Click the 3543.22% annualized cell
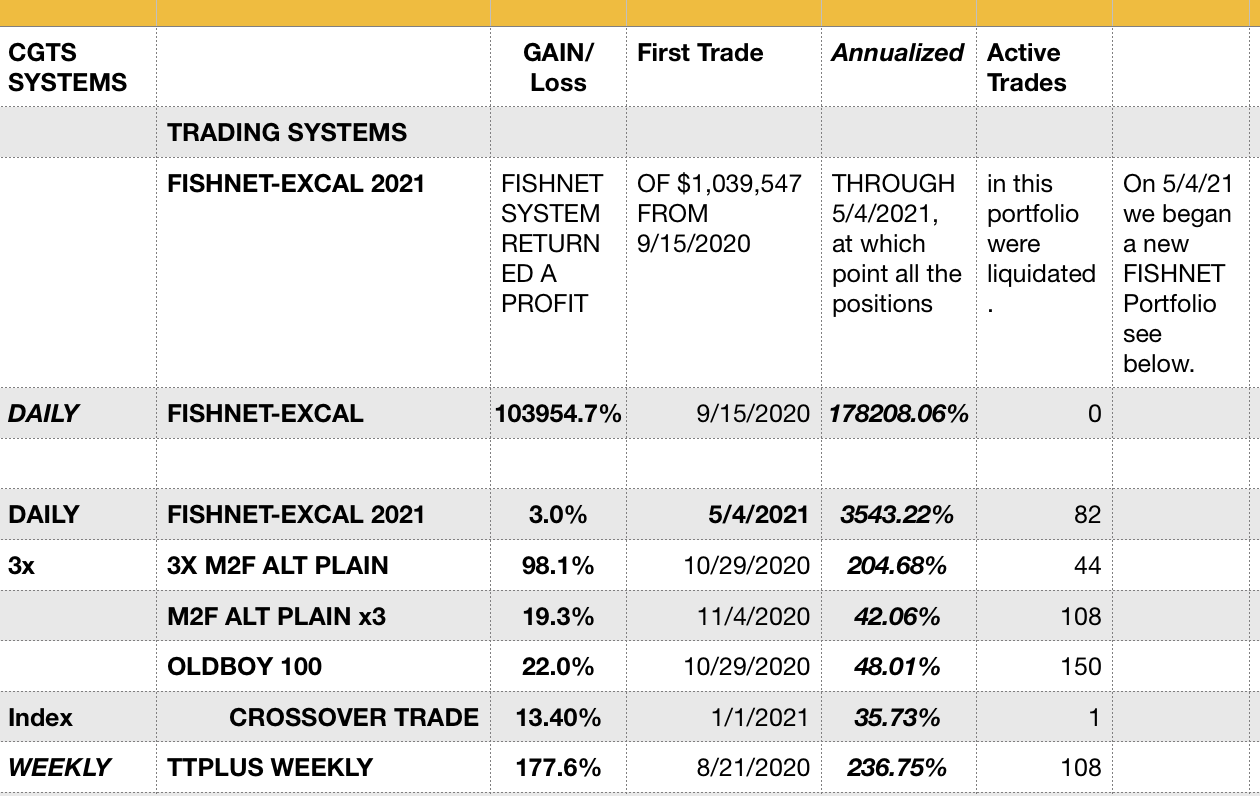This screenshot has width=1260, height=796. point(899,514)
